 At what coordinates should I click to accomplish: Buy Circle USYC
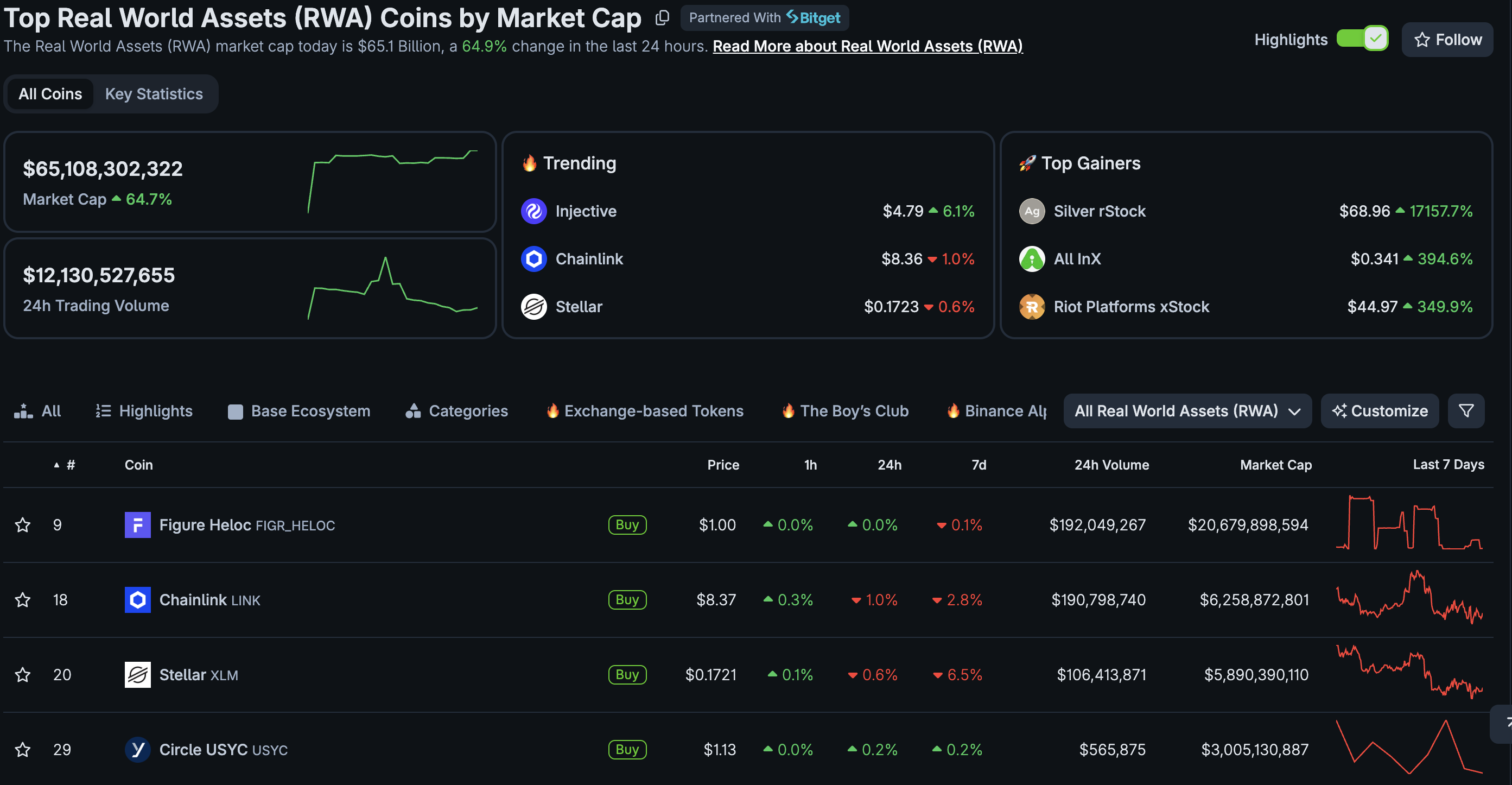click(627, 750)
